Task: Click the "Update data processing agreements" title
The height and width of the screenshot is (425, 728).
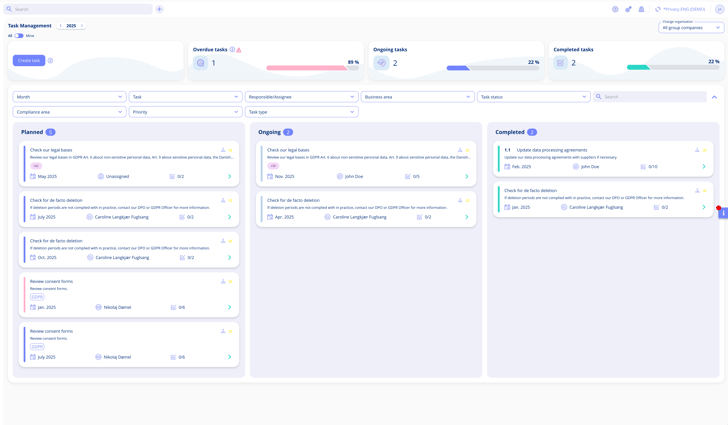Action: [x=552, y=150]
